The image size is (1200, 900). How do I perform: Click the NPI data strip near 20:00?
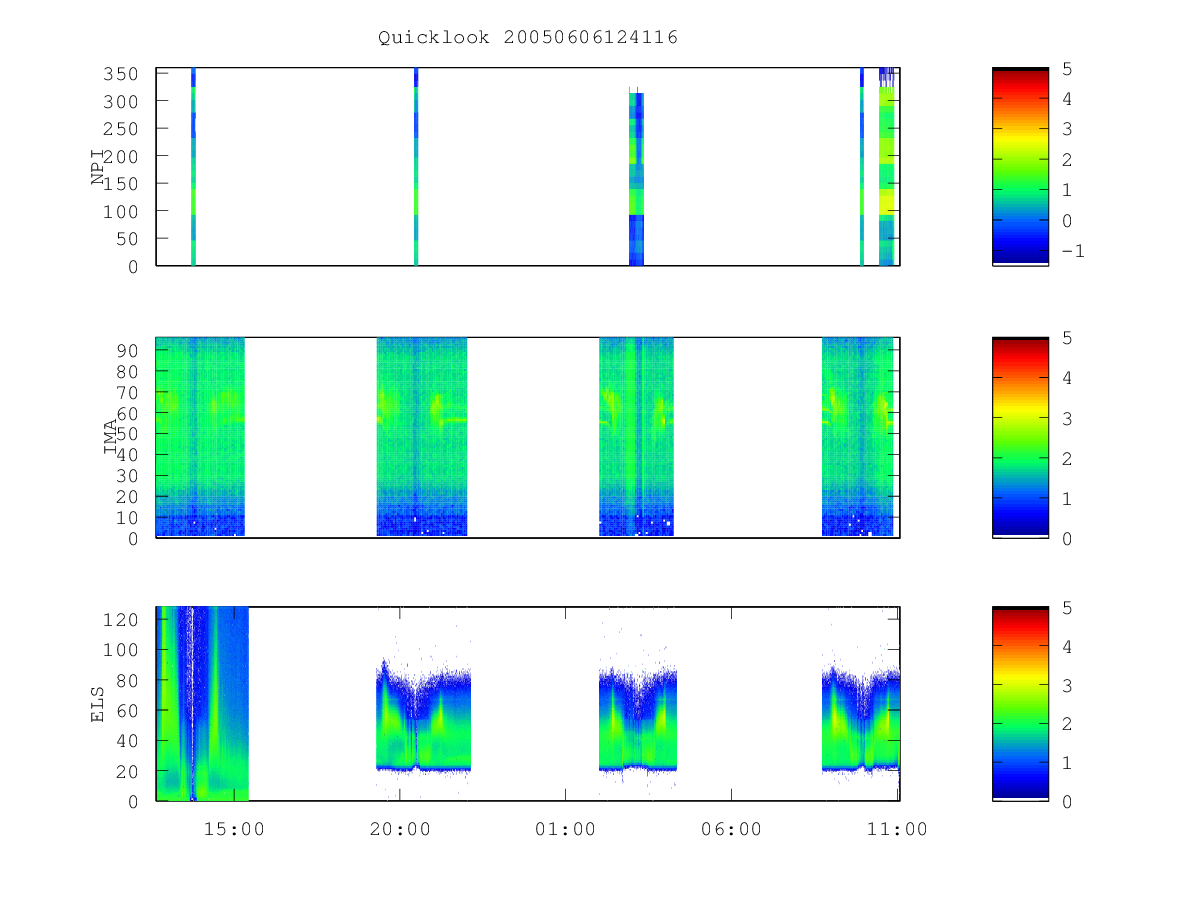click(x=416, y=167)
